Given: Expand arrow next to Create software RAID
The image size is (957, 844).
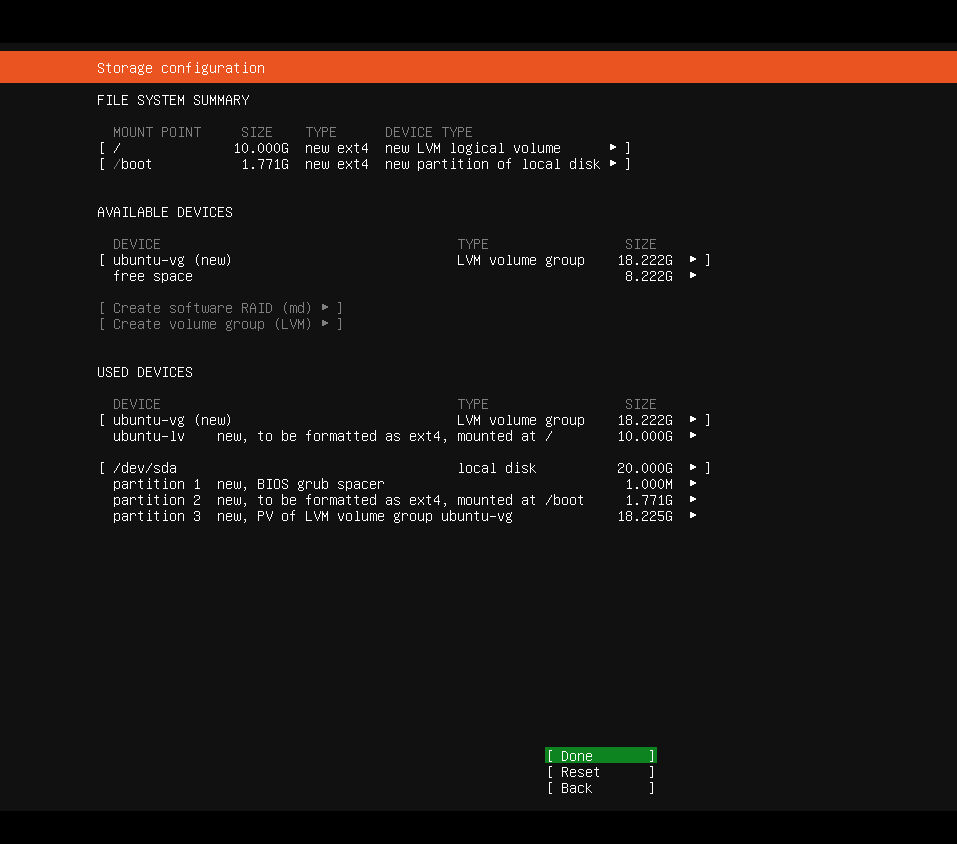Looking at the screenshot, I should pos(325,308).
